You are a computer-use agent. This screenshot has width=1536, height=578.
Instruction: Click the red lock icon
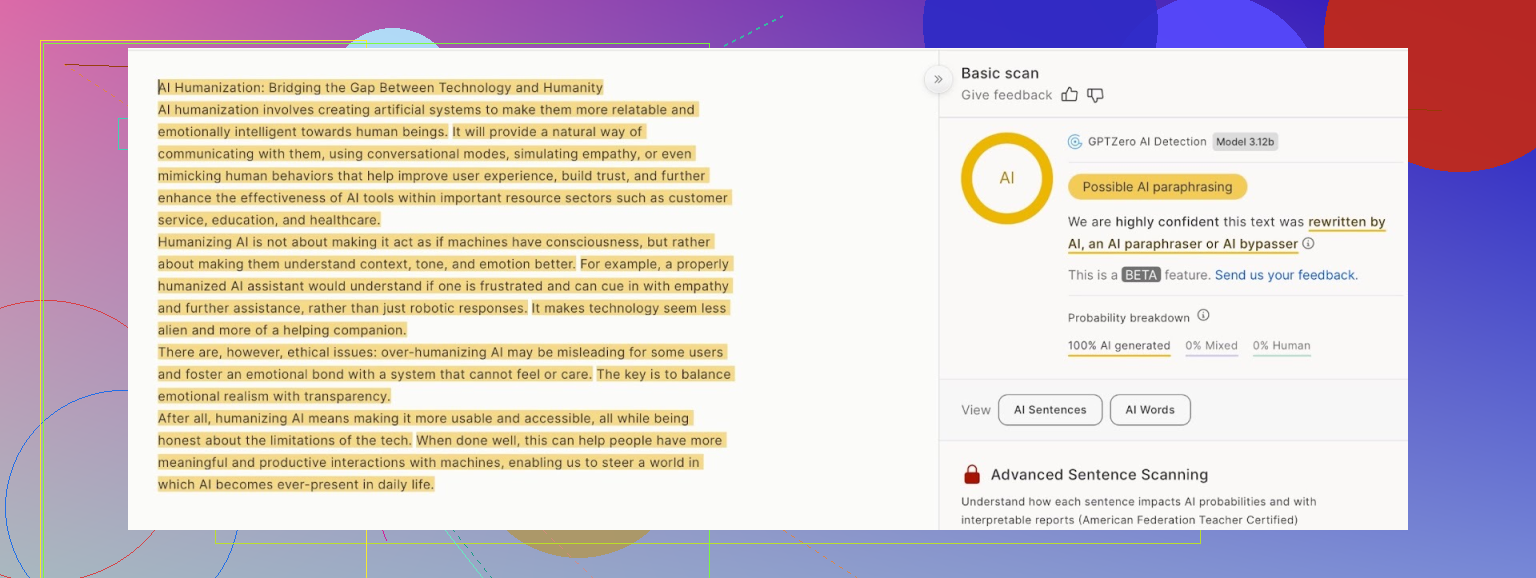pos(971,475)
